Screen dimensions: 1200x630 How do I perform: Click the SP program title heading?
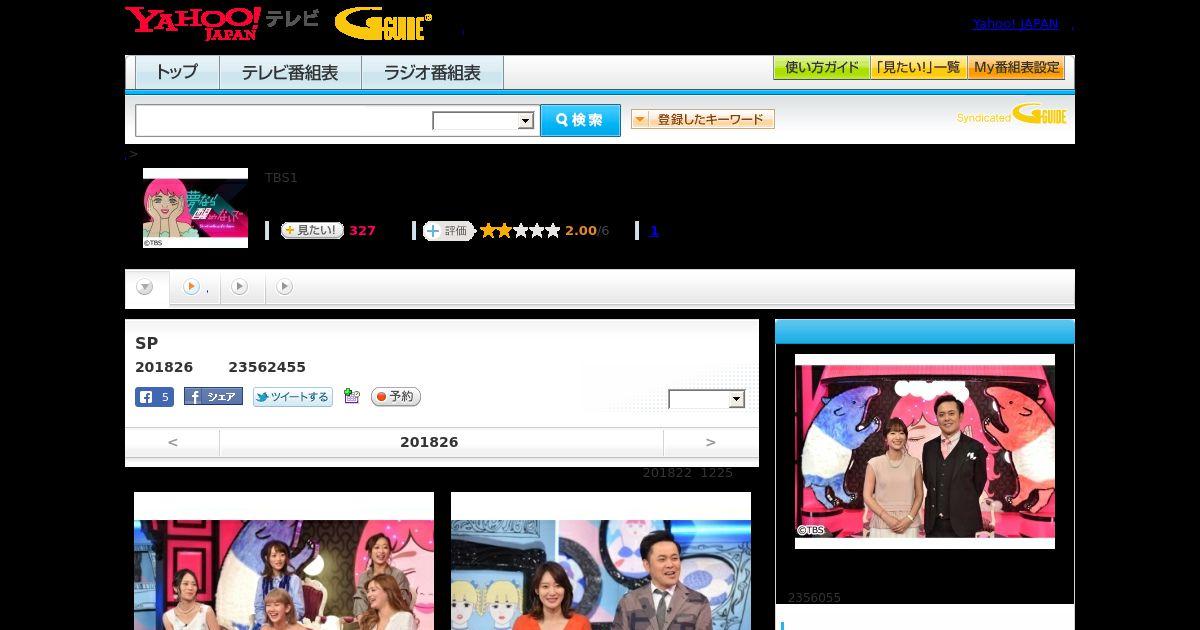[x=147, y=343]
